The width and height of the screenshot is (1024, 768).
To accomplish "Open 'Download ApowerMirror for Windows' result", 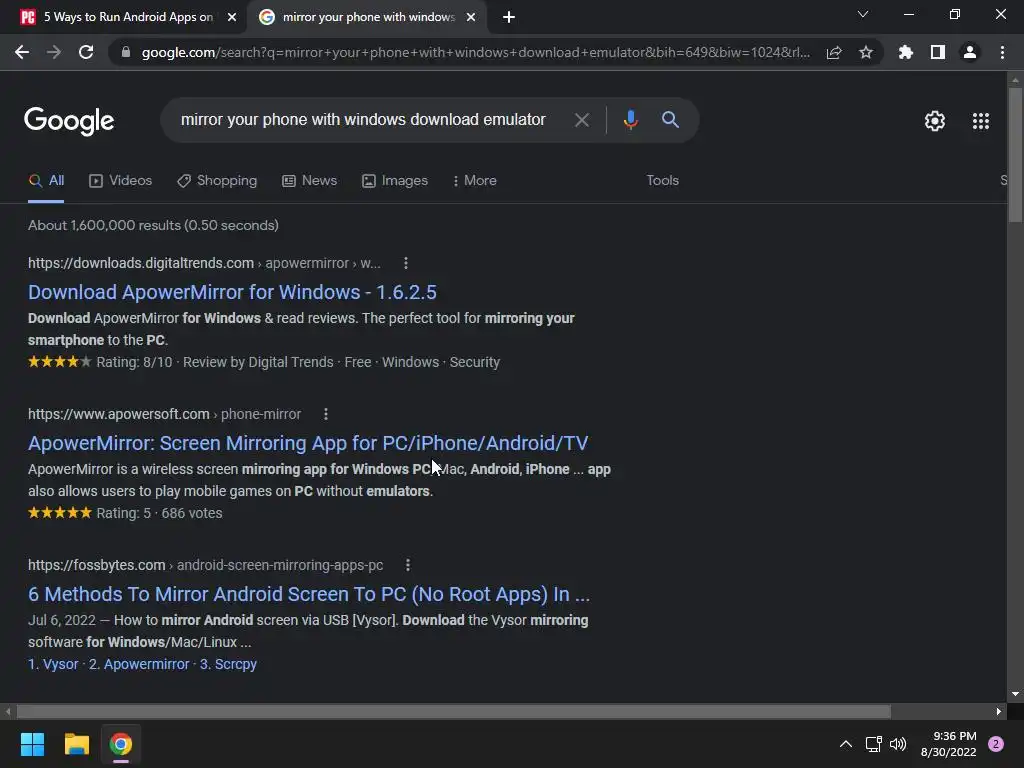I will pos(232,292).
